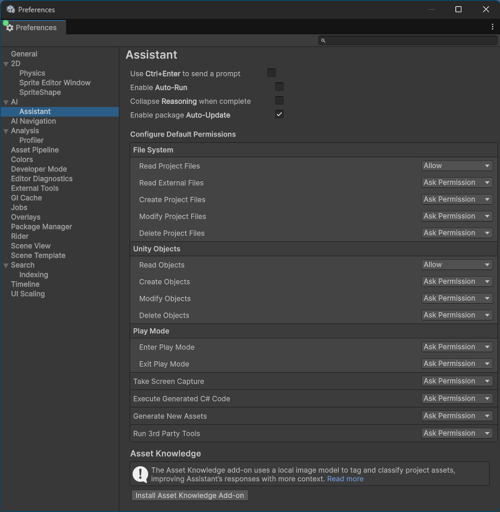Open UI Scaling settings
The image size is (500, 512).
click(x=28, y=294)
